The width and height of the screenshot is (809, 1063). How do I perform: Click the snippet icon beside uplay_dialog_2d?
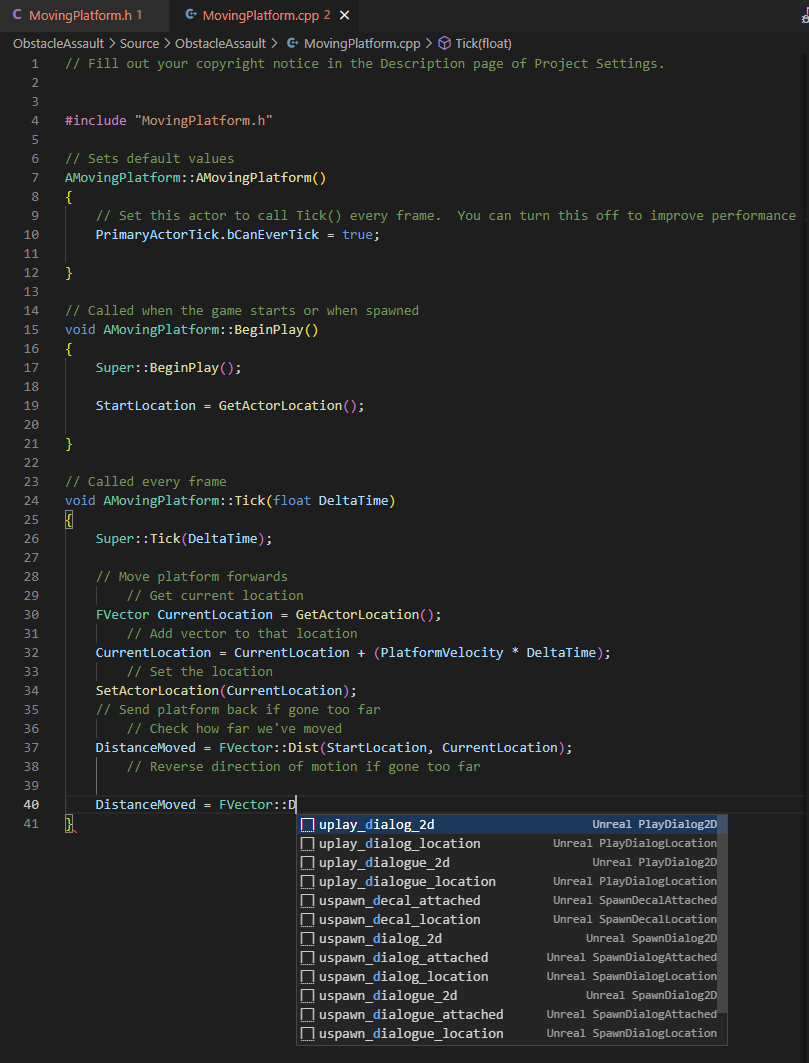(x=307, y=824)
